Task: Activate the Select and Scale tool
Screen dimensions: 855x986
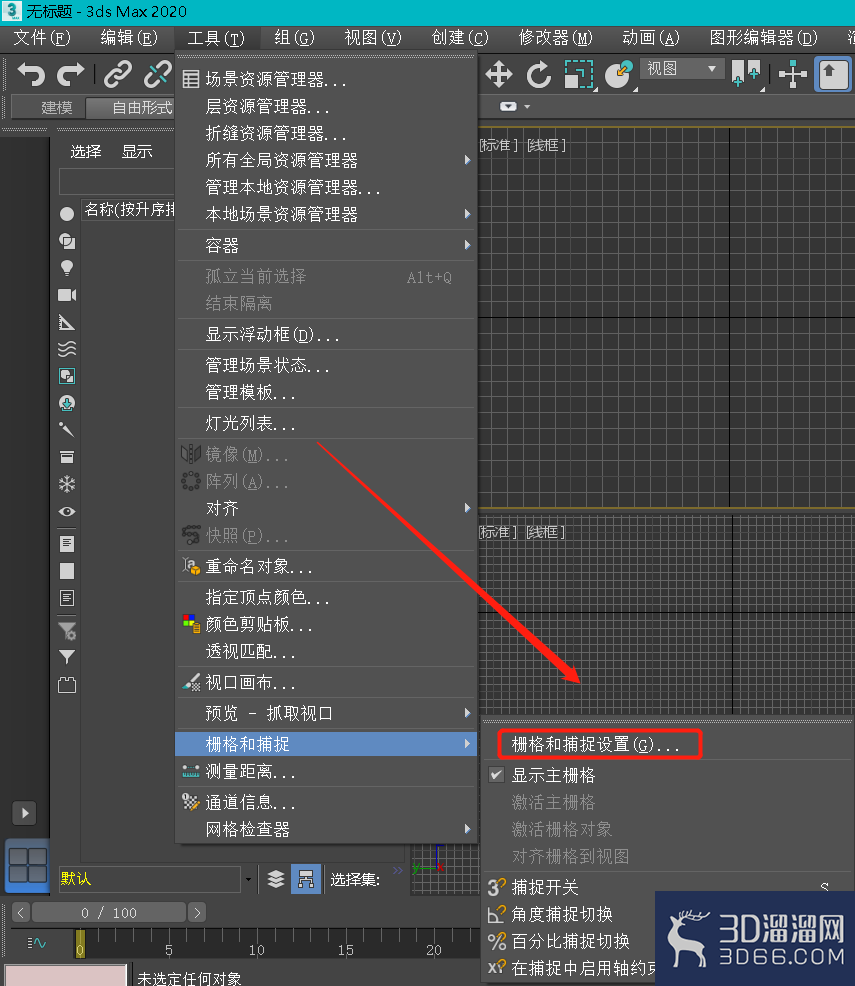Action: coord(579,74)
